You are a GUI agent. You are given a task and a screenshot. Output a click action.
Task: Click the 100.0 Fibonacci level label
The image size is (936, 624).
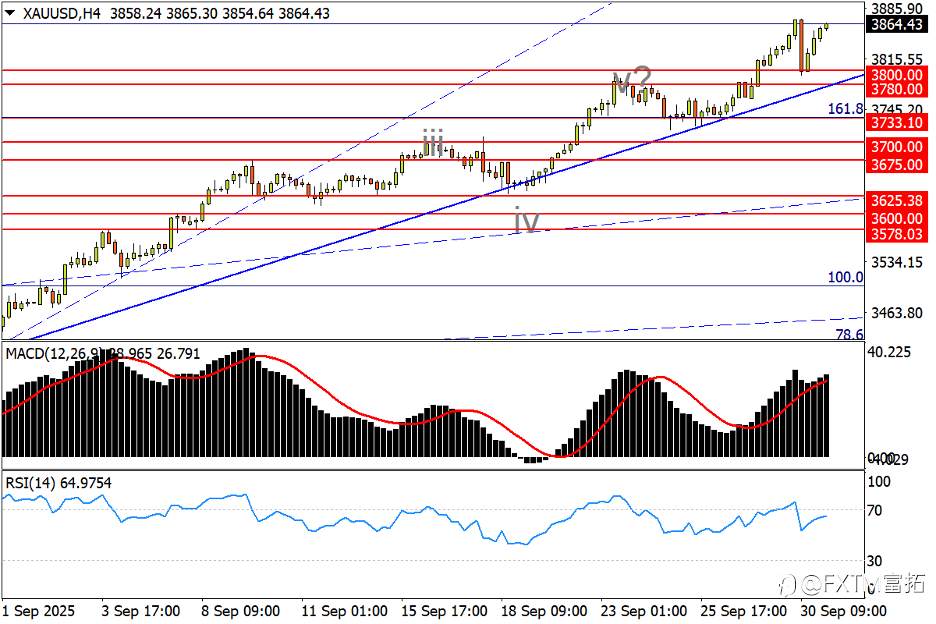tap(845, 277)
